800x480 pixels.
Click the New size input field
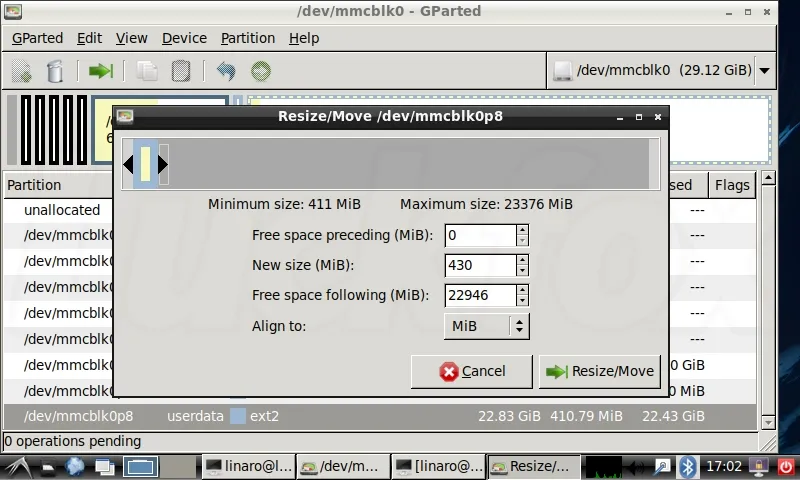480,265
